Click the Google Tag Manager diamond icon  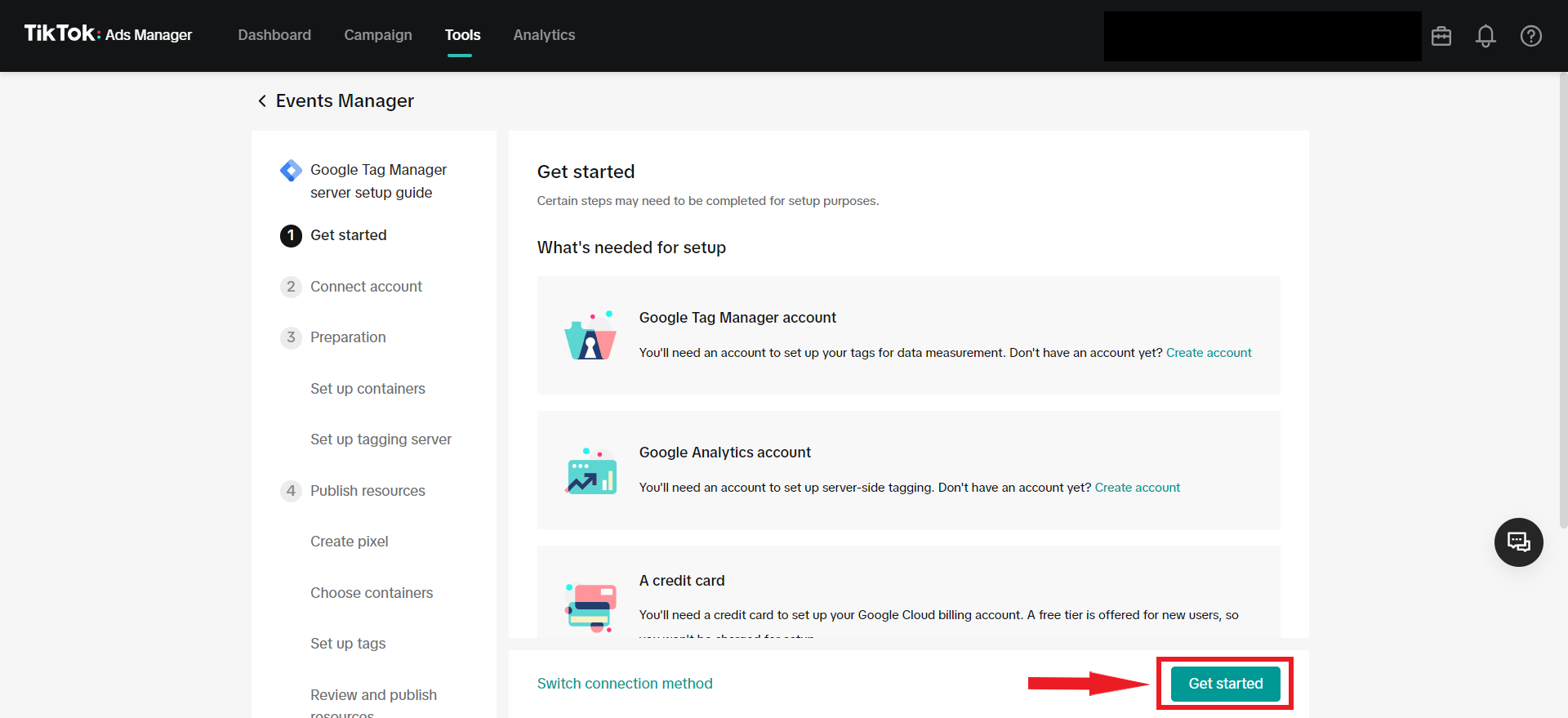tap(291, 170)
